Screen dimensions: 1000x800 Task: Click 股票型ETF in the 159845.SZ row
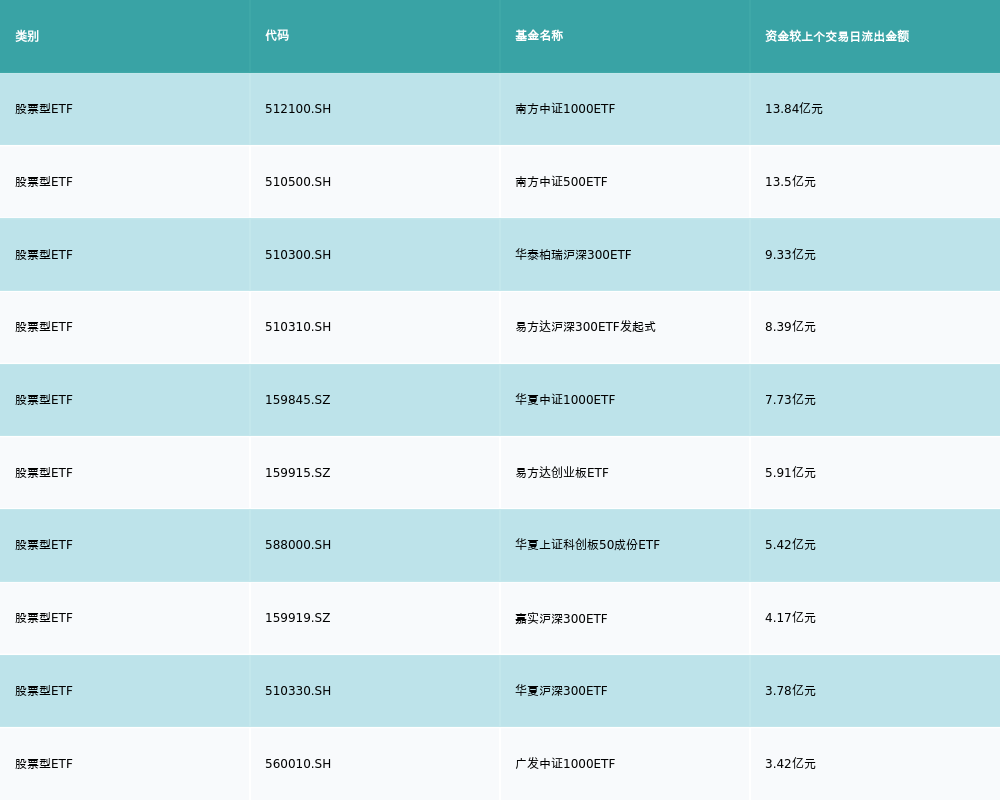pyautogui.click(x=44, y=399)
